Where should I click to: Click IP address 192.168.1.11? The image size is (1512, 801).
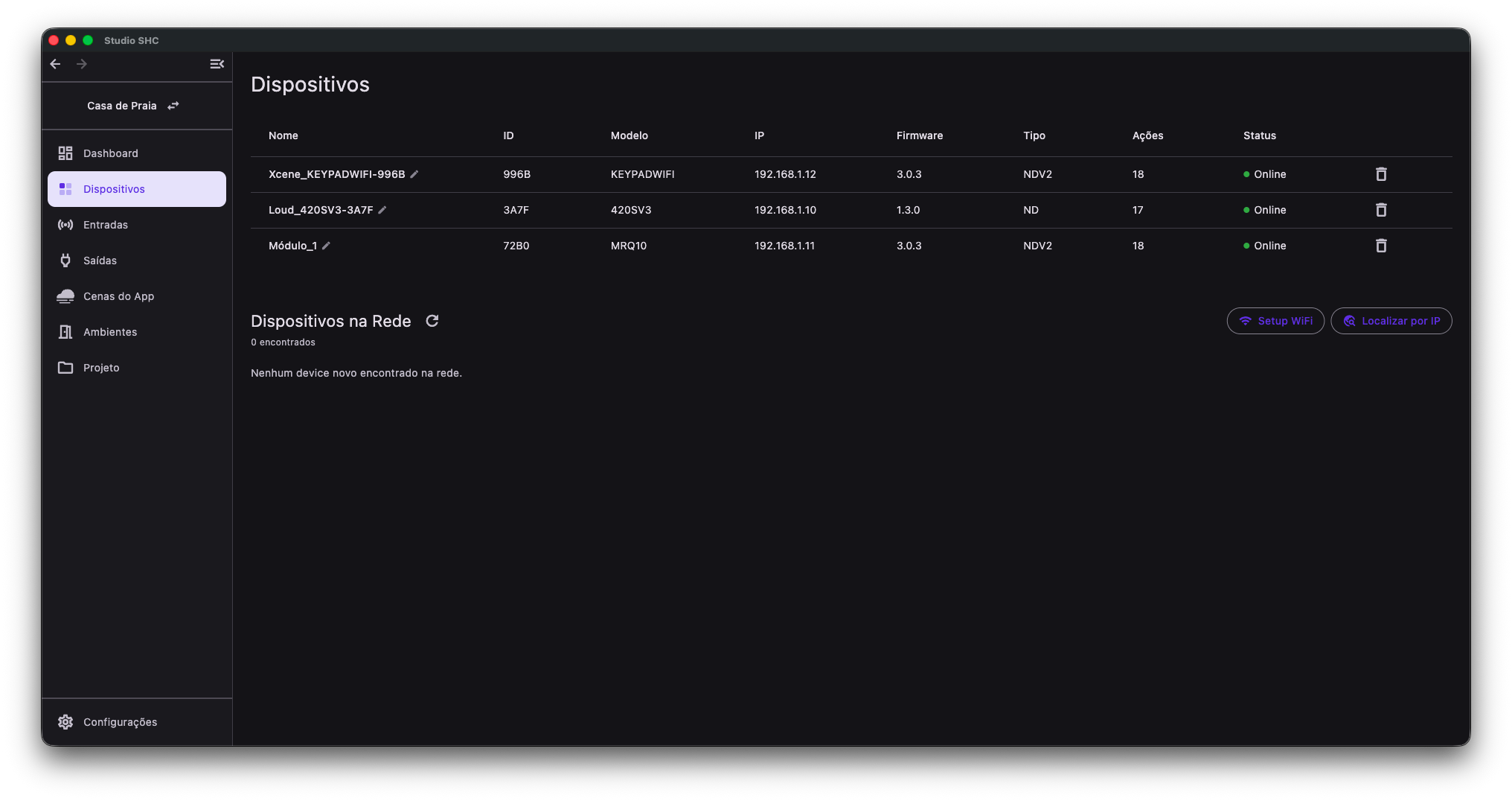(784, 246)
